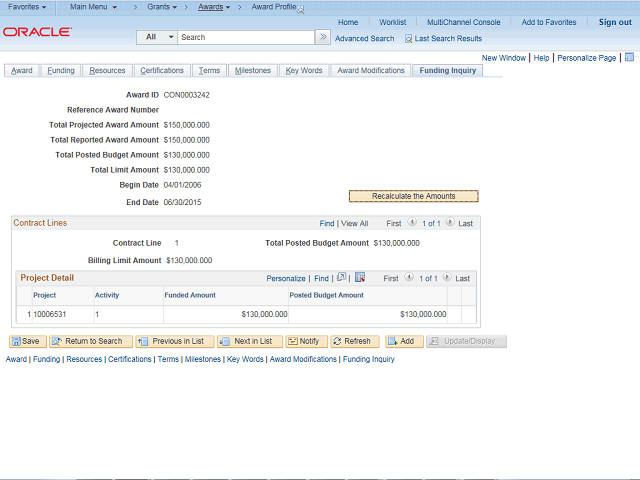
Task: Click View All in Contract Lines
Action: [354, 224]
